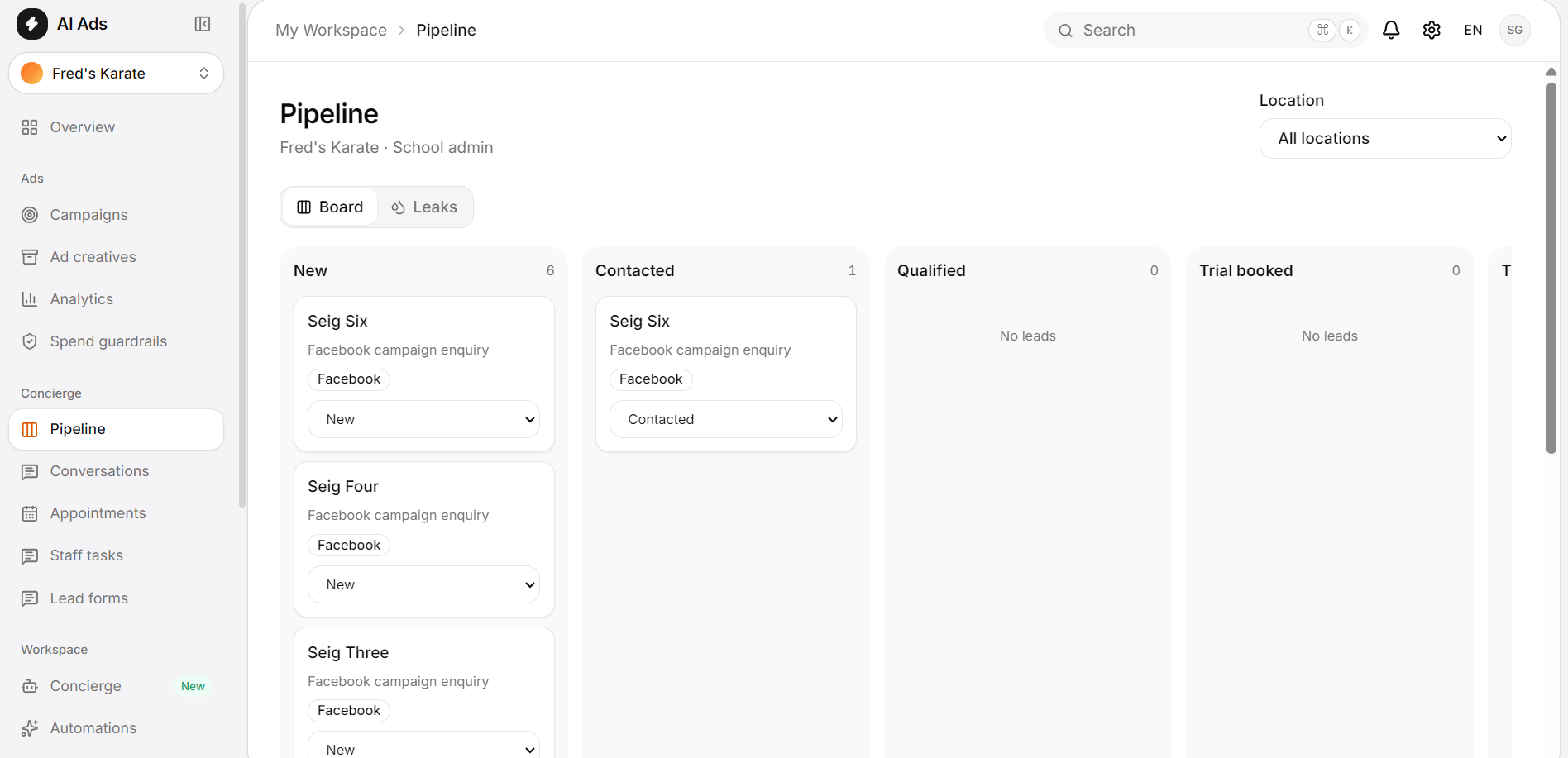Screen dimensions: 1568x758
Task: Click the Spend guardrails shield icon
Action: [x=30, y=341]
